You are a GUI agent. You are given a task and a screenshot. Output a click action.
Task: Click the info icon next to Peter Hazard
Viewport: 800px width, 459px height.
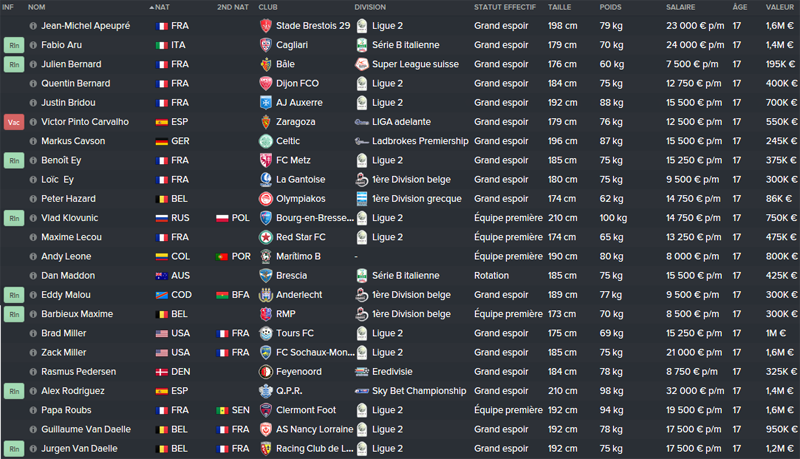click(x=33, y=199)
